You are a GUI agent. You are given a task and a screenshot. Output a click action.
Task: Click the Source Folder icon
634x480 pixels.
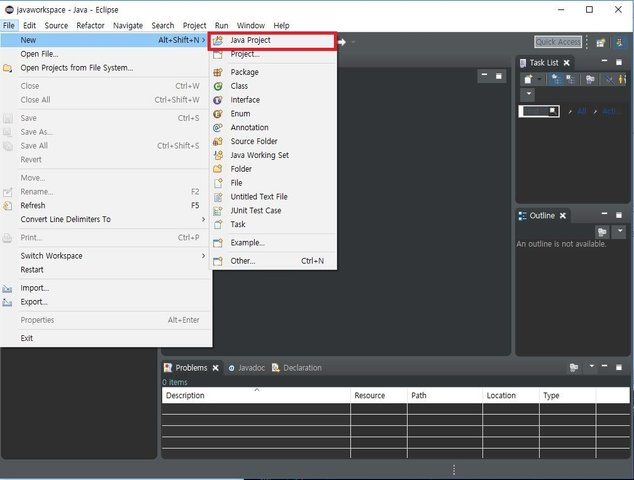(x=218, y=142)
